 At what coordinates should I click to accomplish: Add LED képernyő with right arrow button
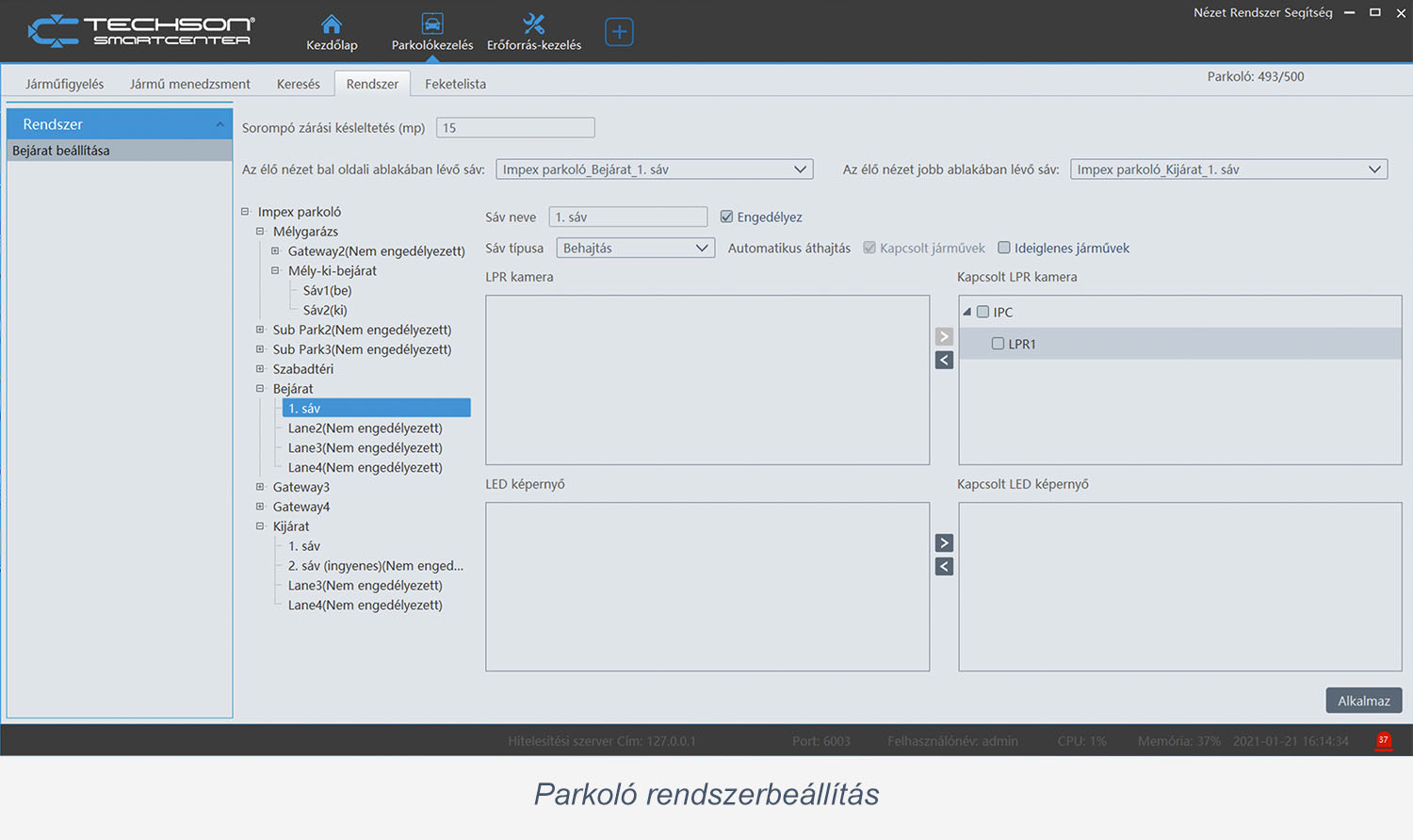(x=944, y=543)
